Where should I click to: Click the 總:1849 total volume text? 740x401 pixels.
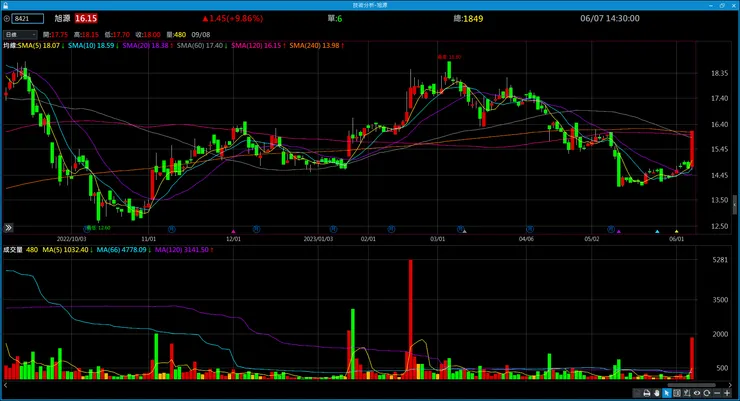coord(468,18)
